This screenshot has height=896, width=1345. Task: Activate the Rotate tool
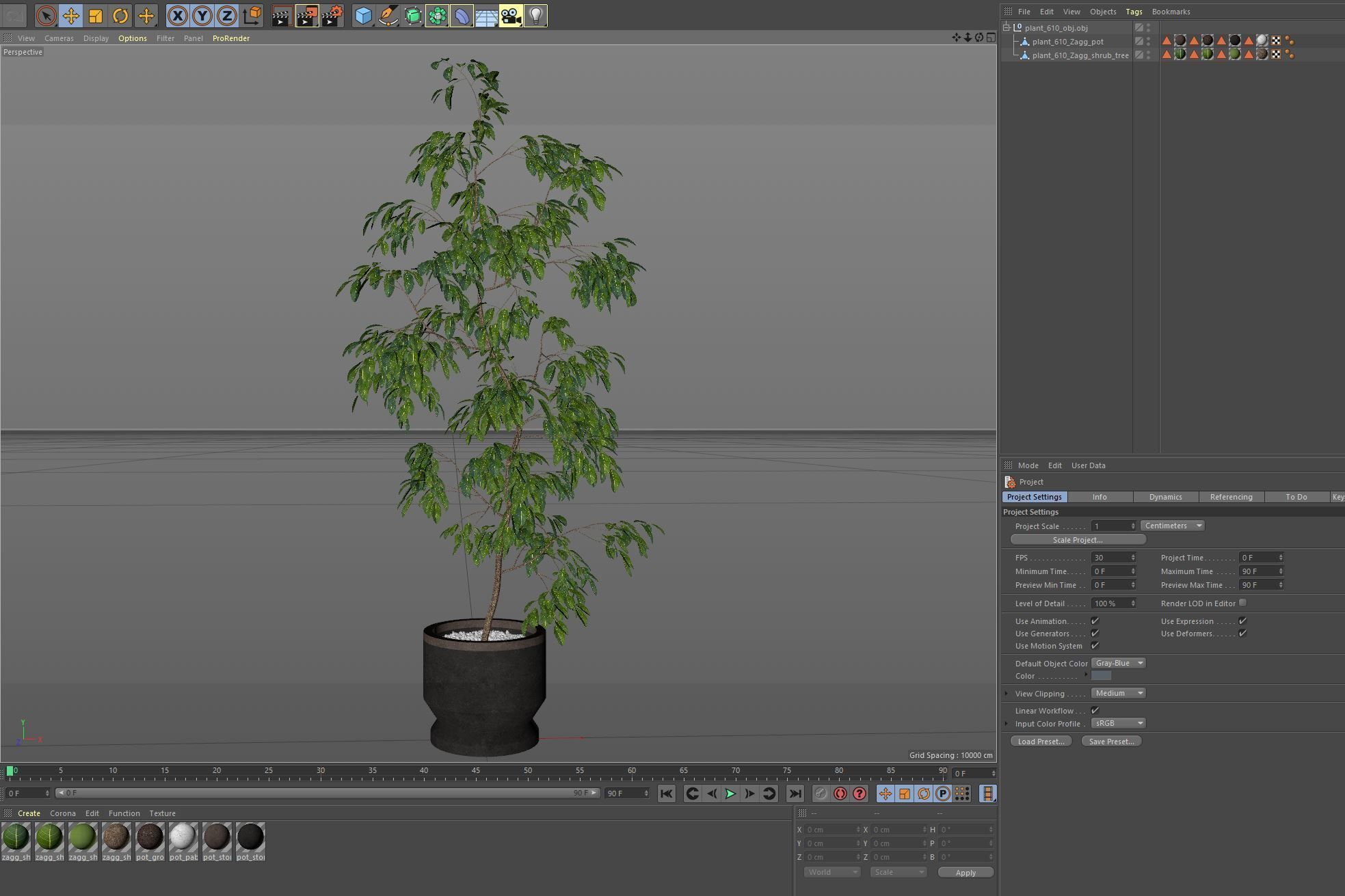(x=120, y=16)
